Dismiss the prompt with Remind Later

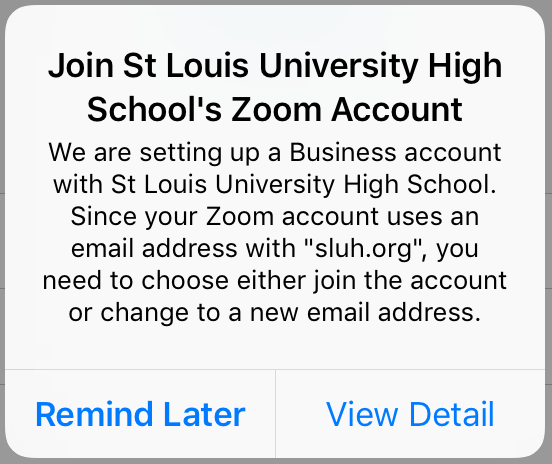[140, 414]
